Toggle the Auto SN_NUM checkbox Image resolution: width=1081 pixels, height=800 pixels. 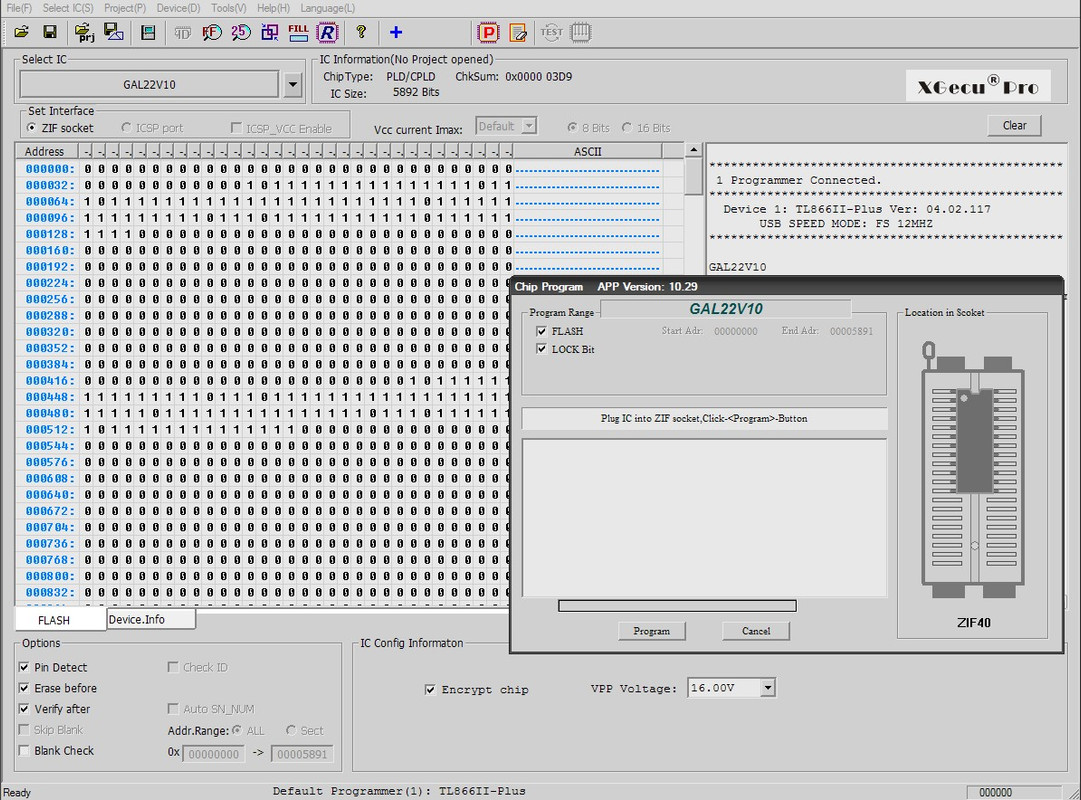click(x=173, y=708)
